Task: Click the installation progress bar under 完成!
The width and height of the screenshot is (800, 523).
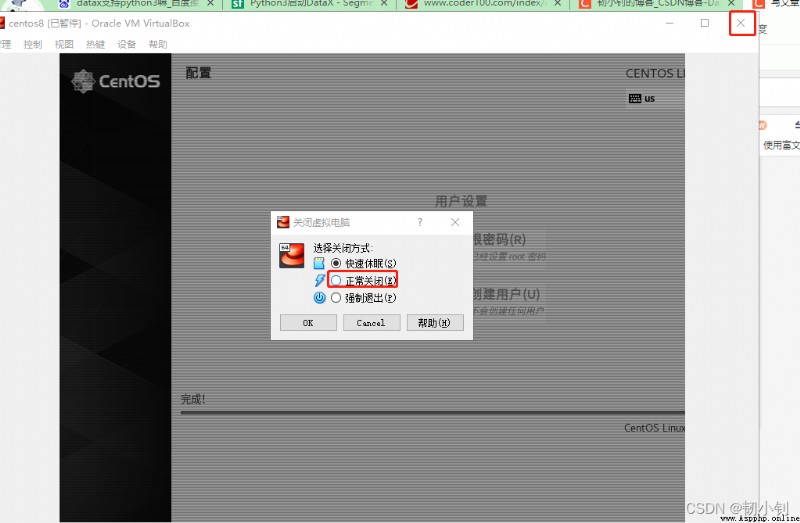Action: [433, 412]
